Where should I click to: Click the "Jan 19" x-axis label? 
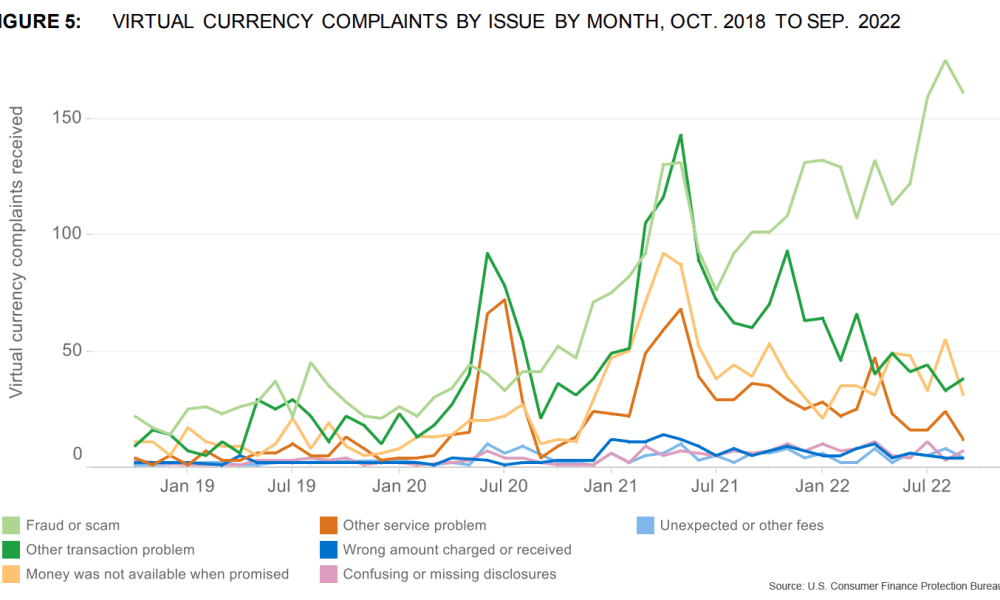187,487
